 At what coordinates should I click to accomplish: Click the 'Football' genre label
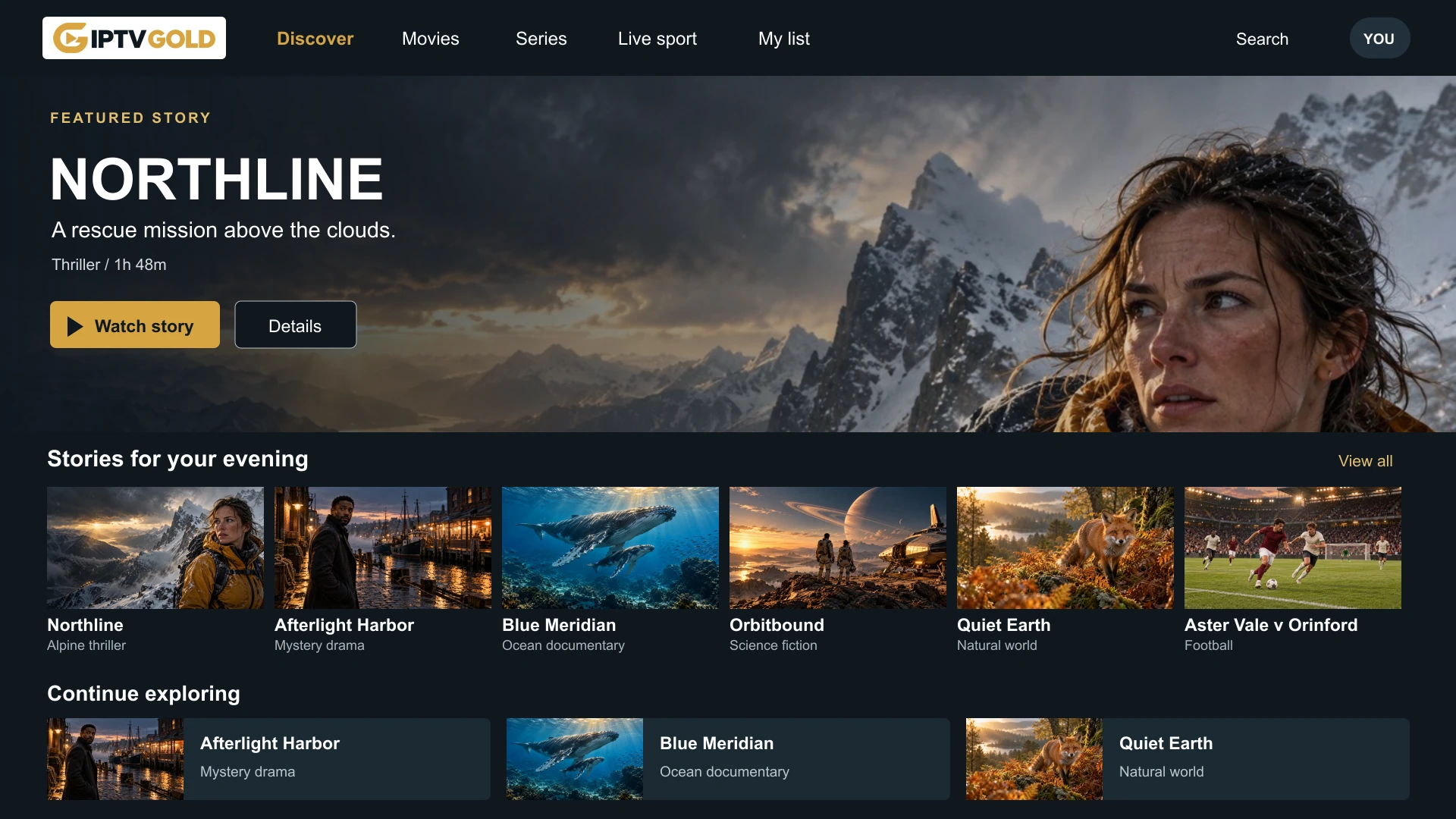pyautogui.click(x=1209, y=645)
